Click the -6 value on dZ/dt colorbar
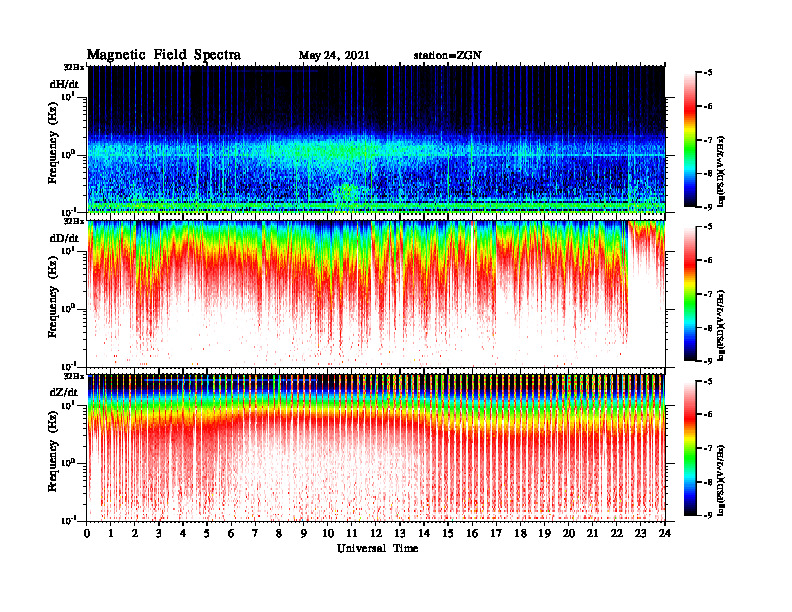Image resolution: width=792 pixels, height=612 pixels. (x=709, y=414)
